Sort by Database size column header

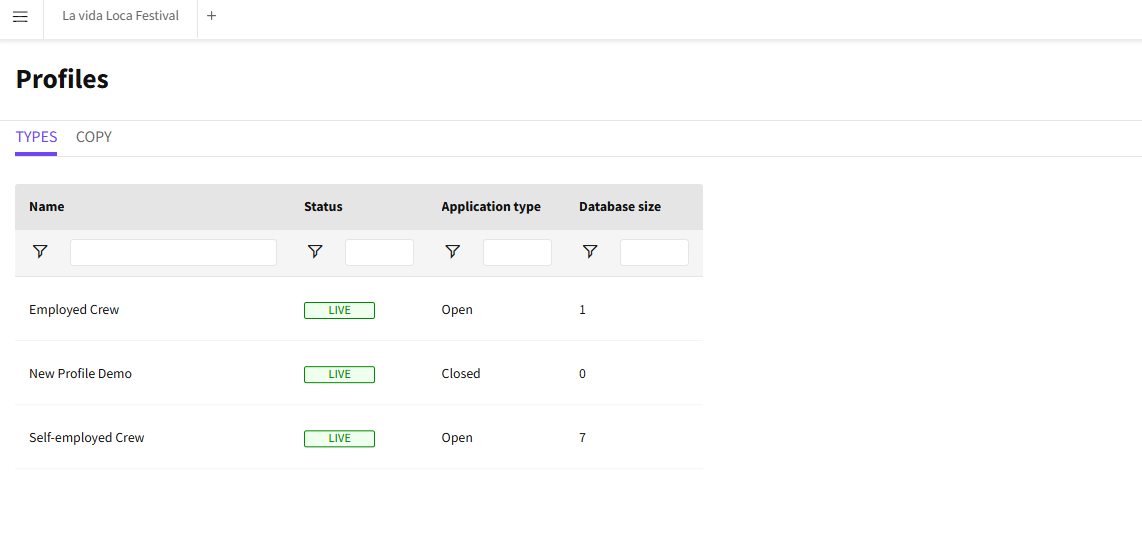pyautogui.click(x=620, y=207)
